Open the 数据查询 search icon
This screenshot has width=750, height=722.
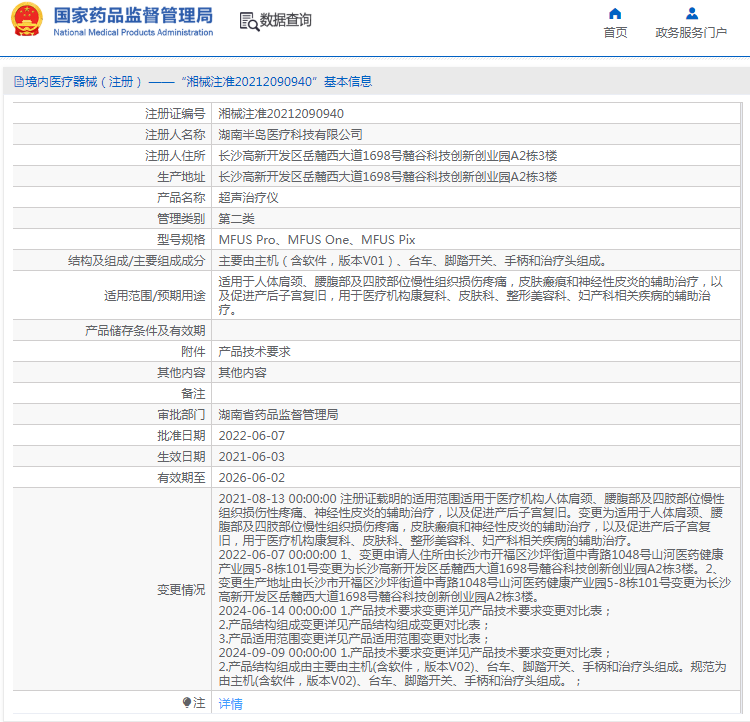tap(249, 22)
